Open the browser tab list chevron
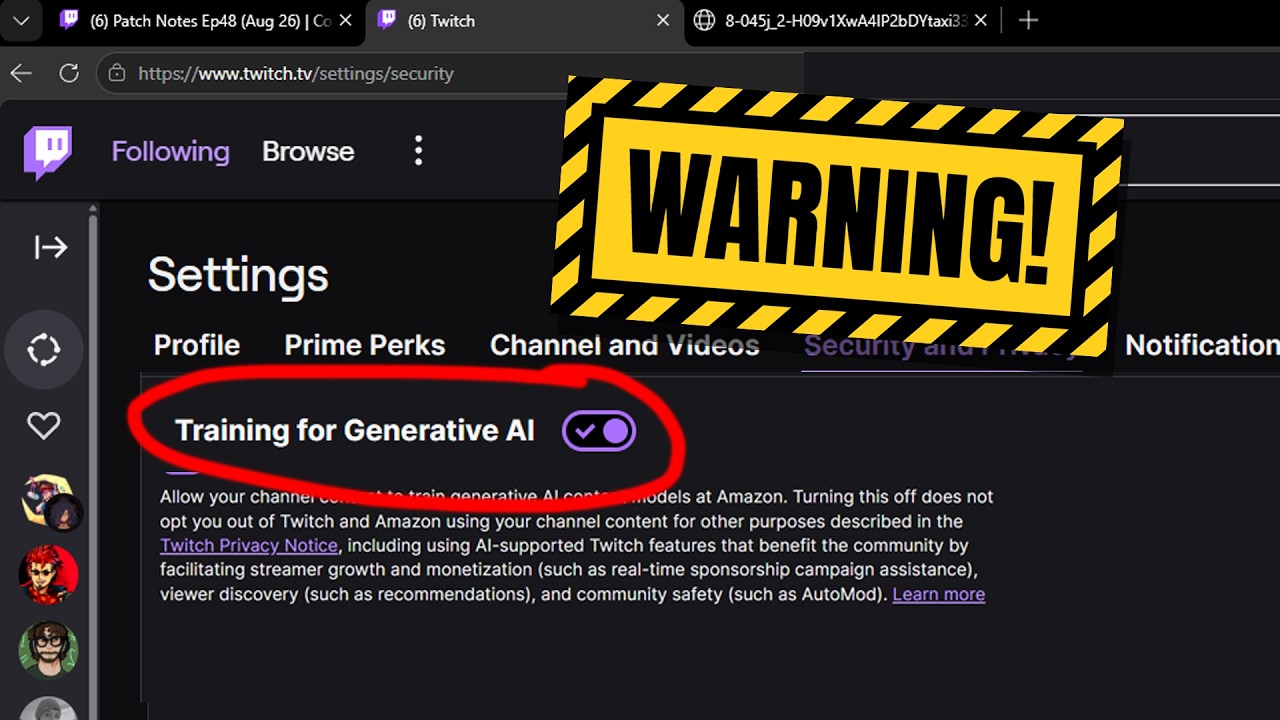The image size is (1280, 720). click(21, 21)
